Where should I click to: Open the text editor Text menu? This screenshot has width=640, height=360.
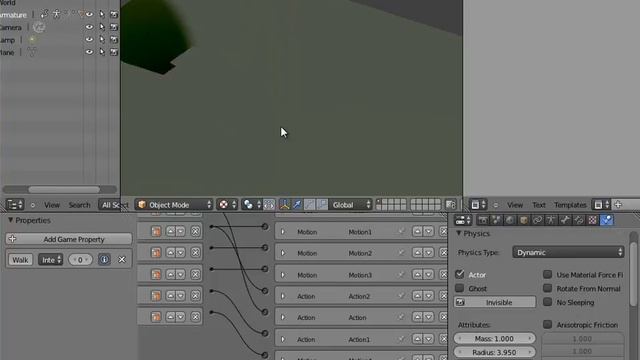(539, 205)
